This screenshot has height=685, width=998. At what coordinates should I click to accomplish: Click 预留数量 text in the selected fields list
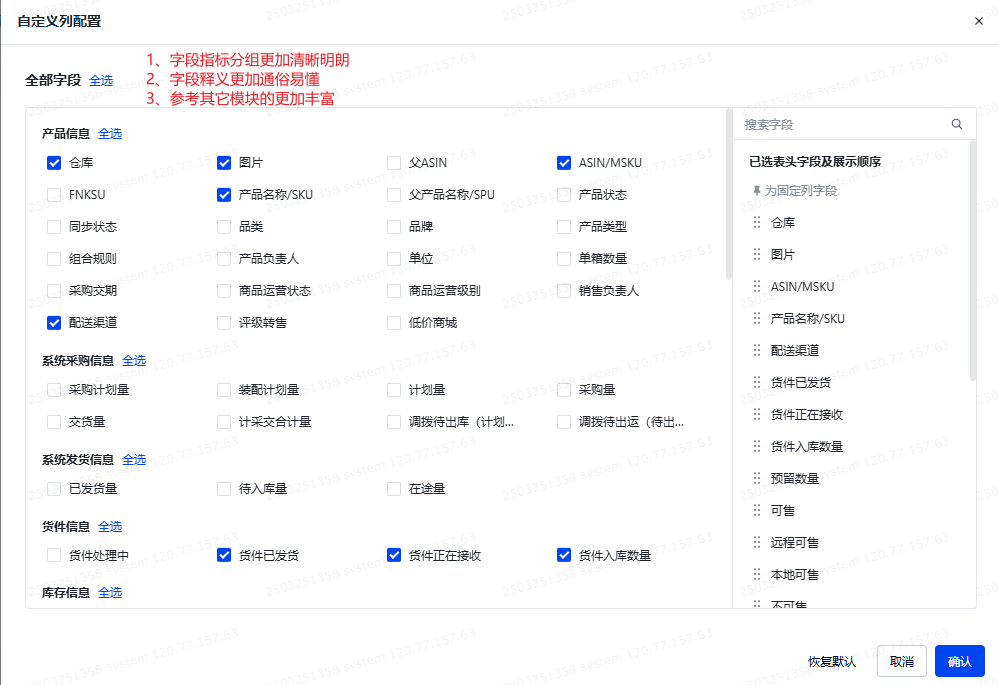coord(794,478)
